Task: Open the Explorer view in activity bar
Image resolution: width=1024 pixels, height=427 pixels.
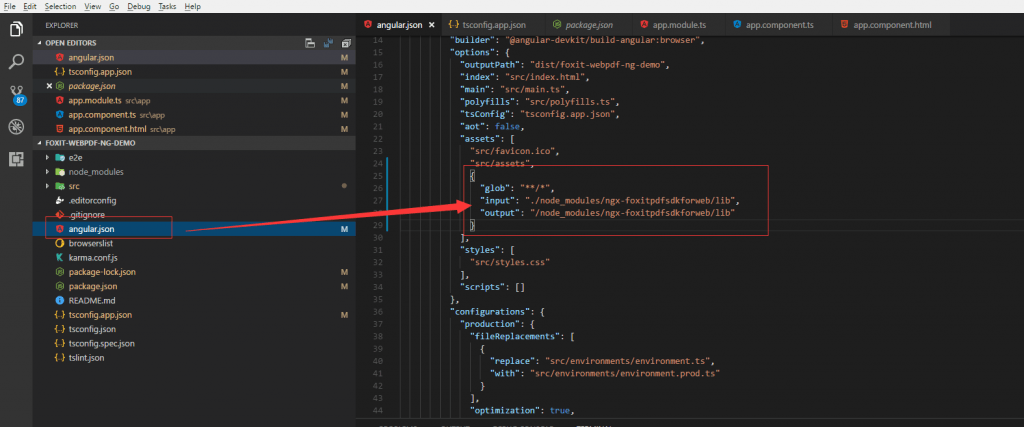Action: click(x=16, y=29)
